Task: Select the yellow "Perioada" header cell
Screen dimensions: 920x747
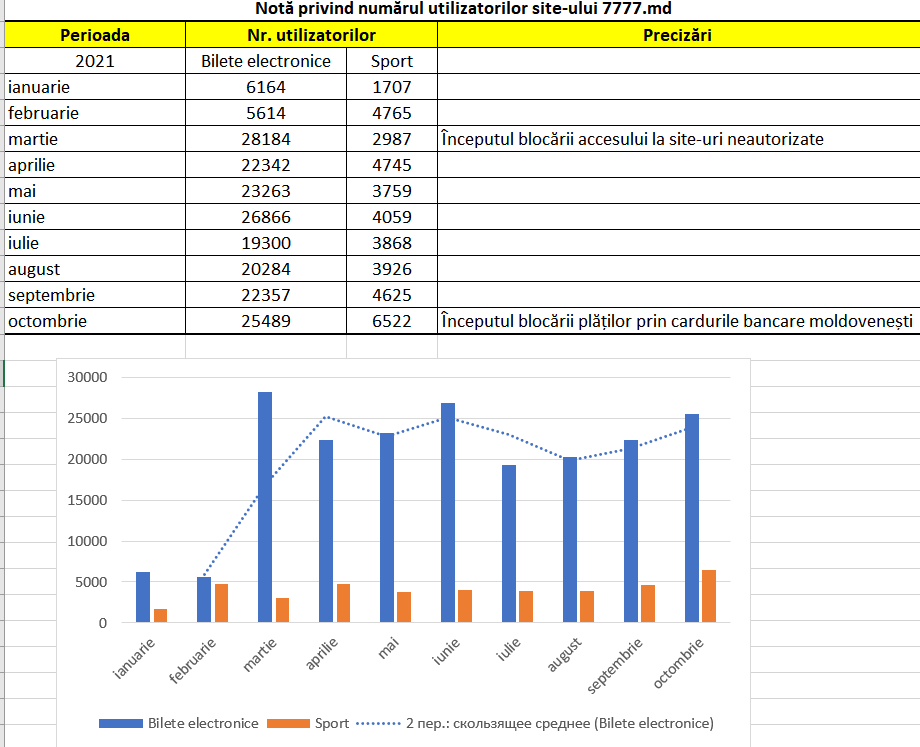Action: [x=95, y=35]
